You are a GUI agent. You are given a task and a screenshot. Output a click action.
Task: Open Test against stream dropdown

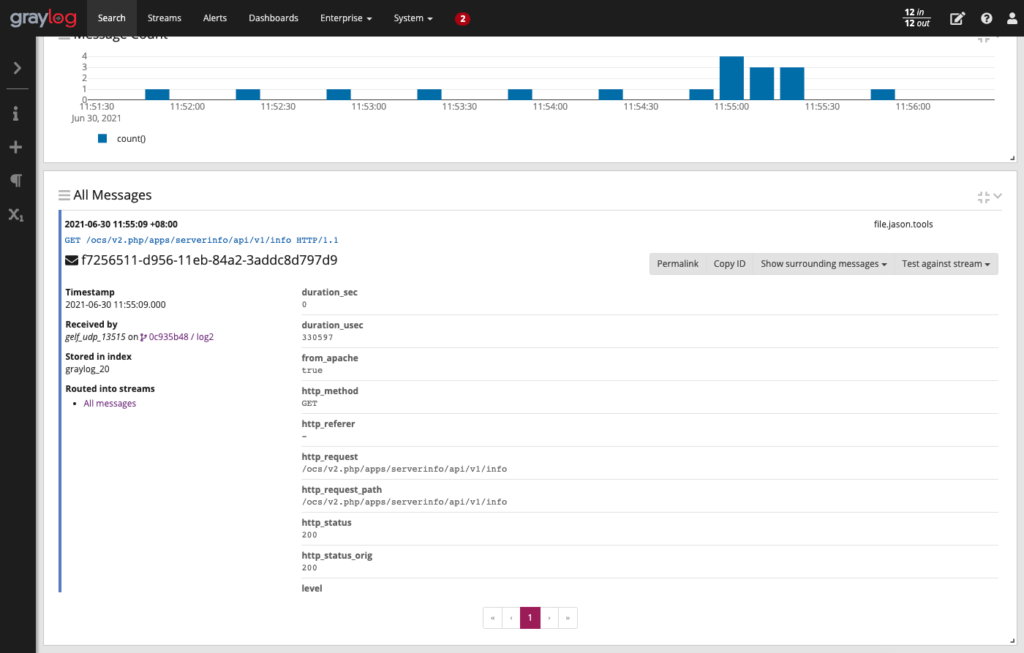(946, 264)
